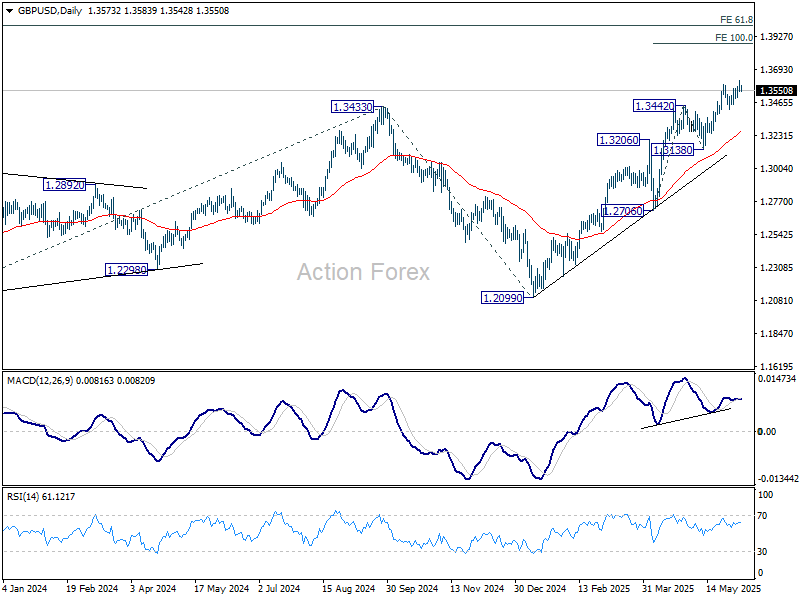Click the 14 May 2025 date marker
Image resolution: width=800 pixels, height=600 pixels.
click(734, 587)
